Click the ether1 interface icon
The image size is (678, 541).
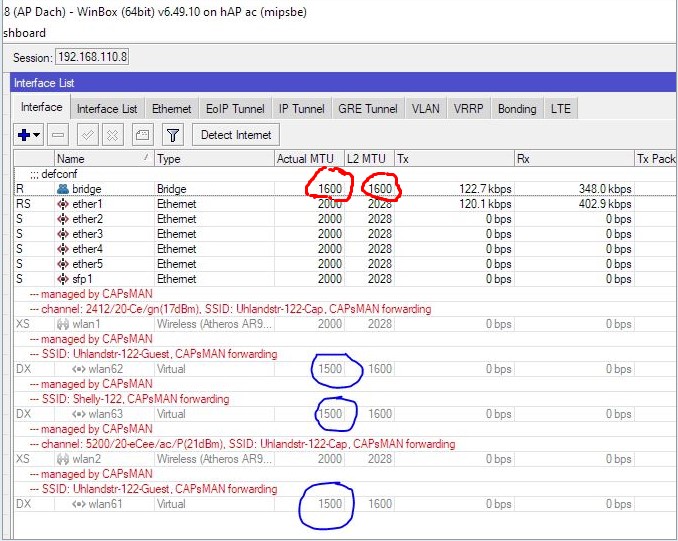63,204
